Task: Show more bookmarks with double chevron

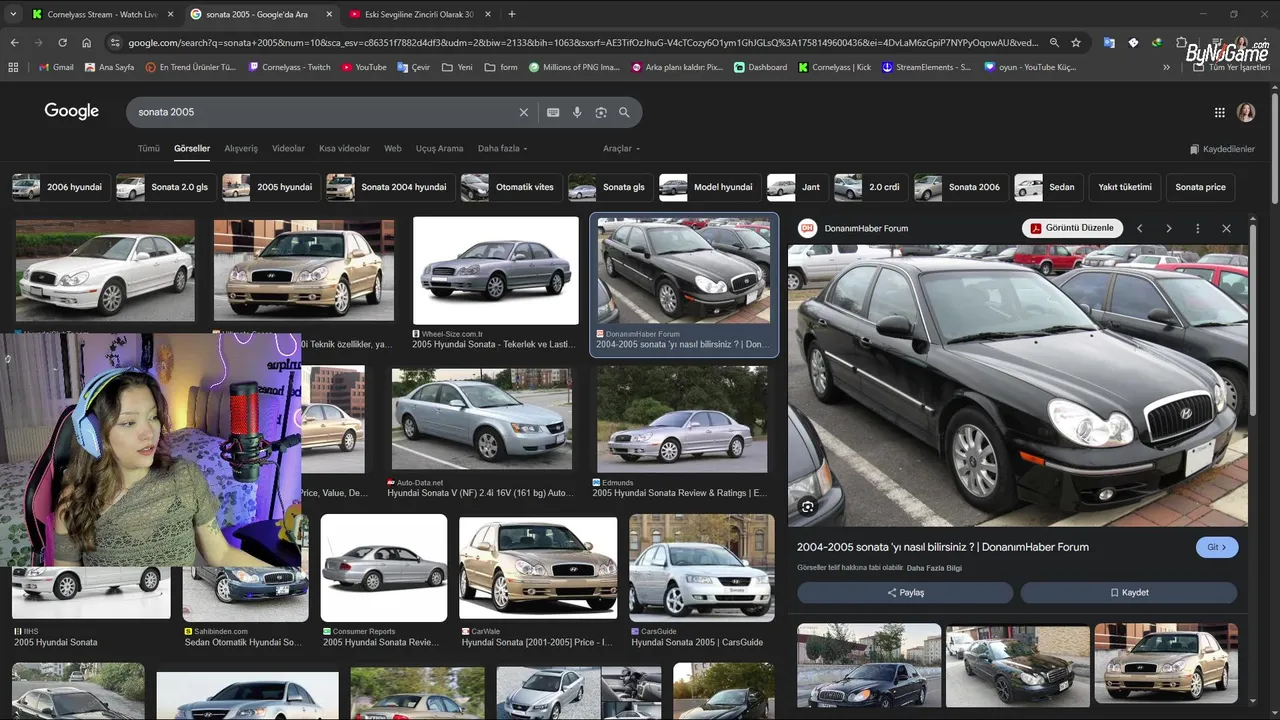Action: point(1166,67)
